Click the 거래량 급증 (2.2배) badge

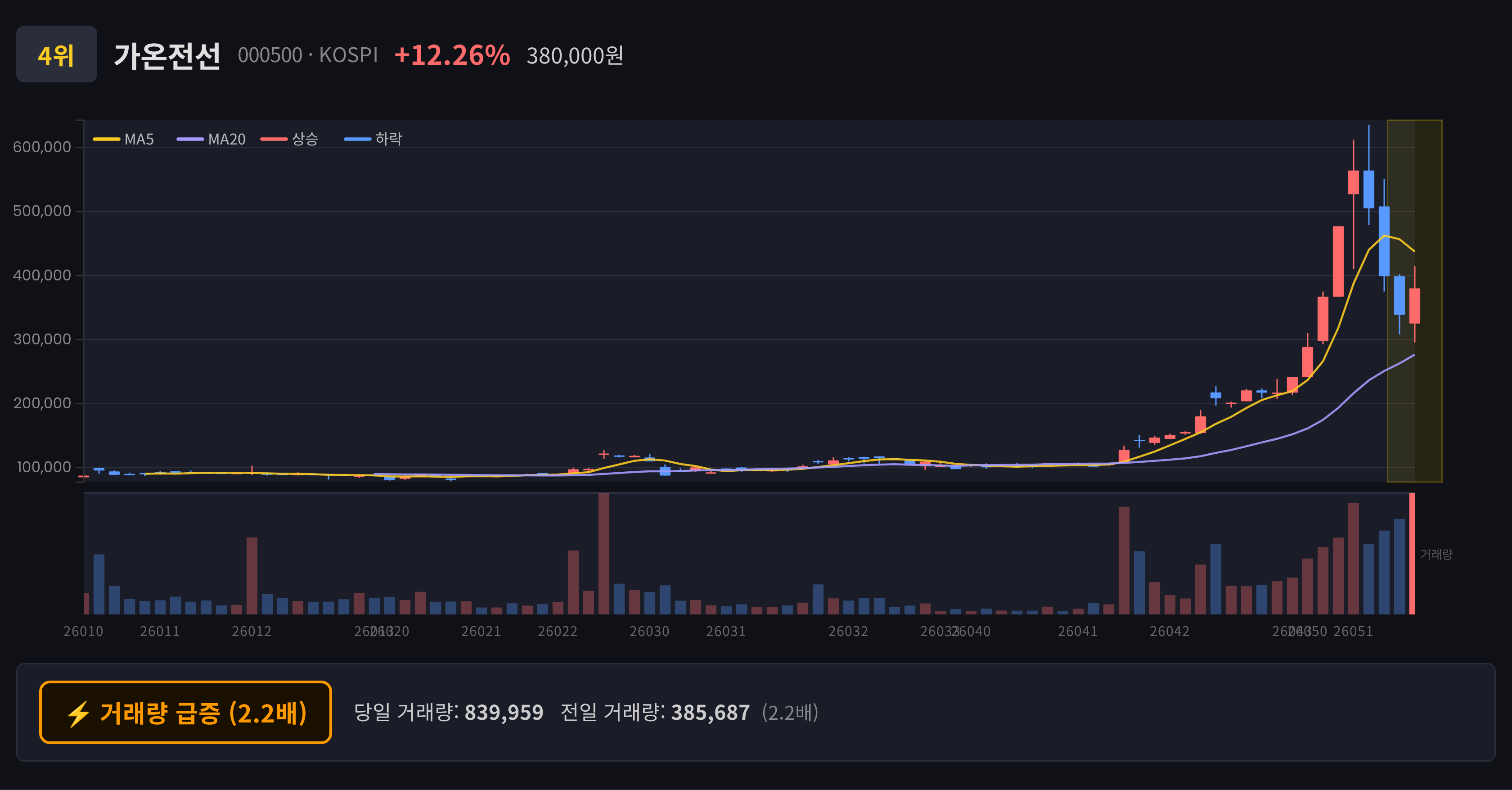[x=185, y=713]
